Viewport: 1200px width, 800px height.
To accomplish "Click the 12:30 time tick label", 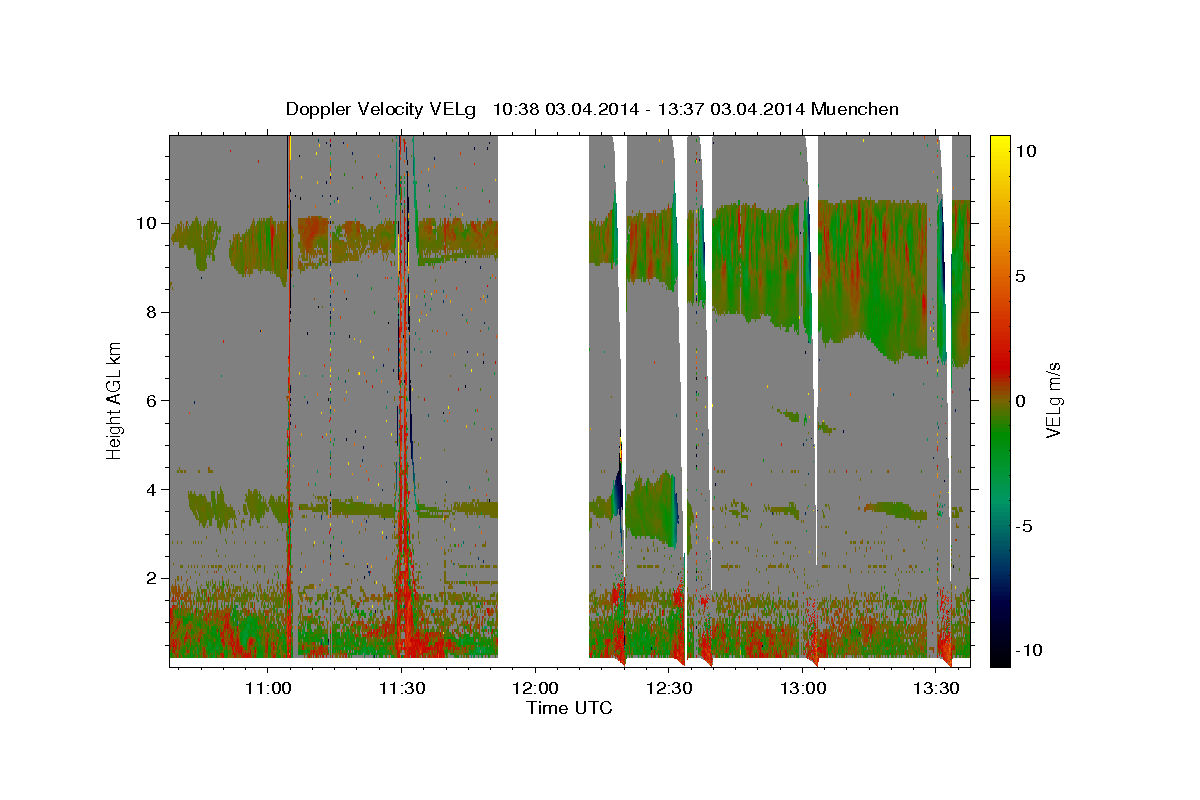I will [669, 689].
